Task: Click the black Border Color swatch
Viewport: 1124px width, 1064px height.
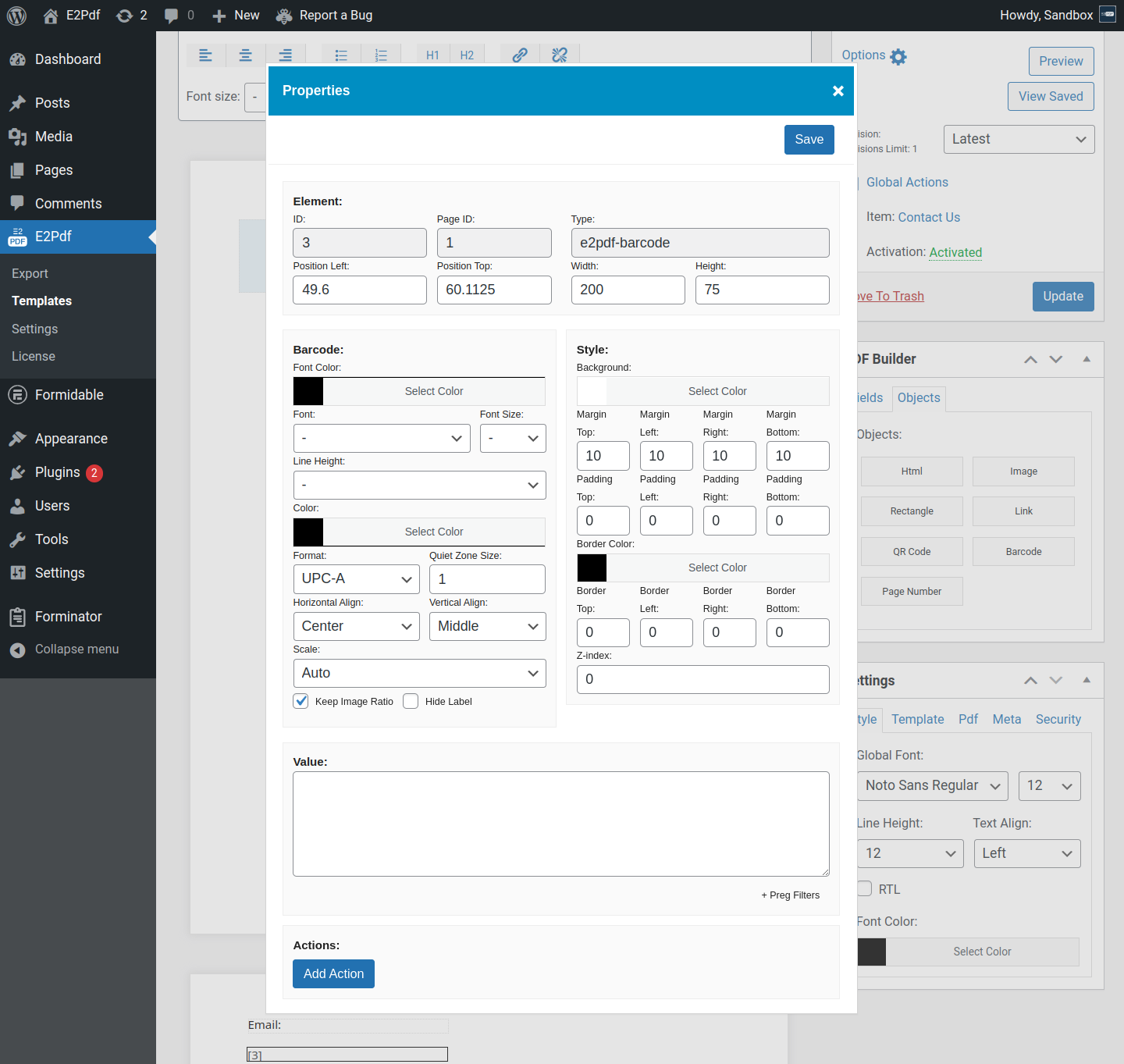Action: pyautogui.click(x=592, y=568)
